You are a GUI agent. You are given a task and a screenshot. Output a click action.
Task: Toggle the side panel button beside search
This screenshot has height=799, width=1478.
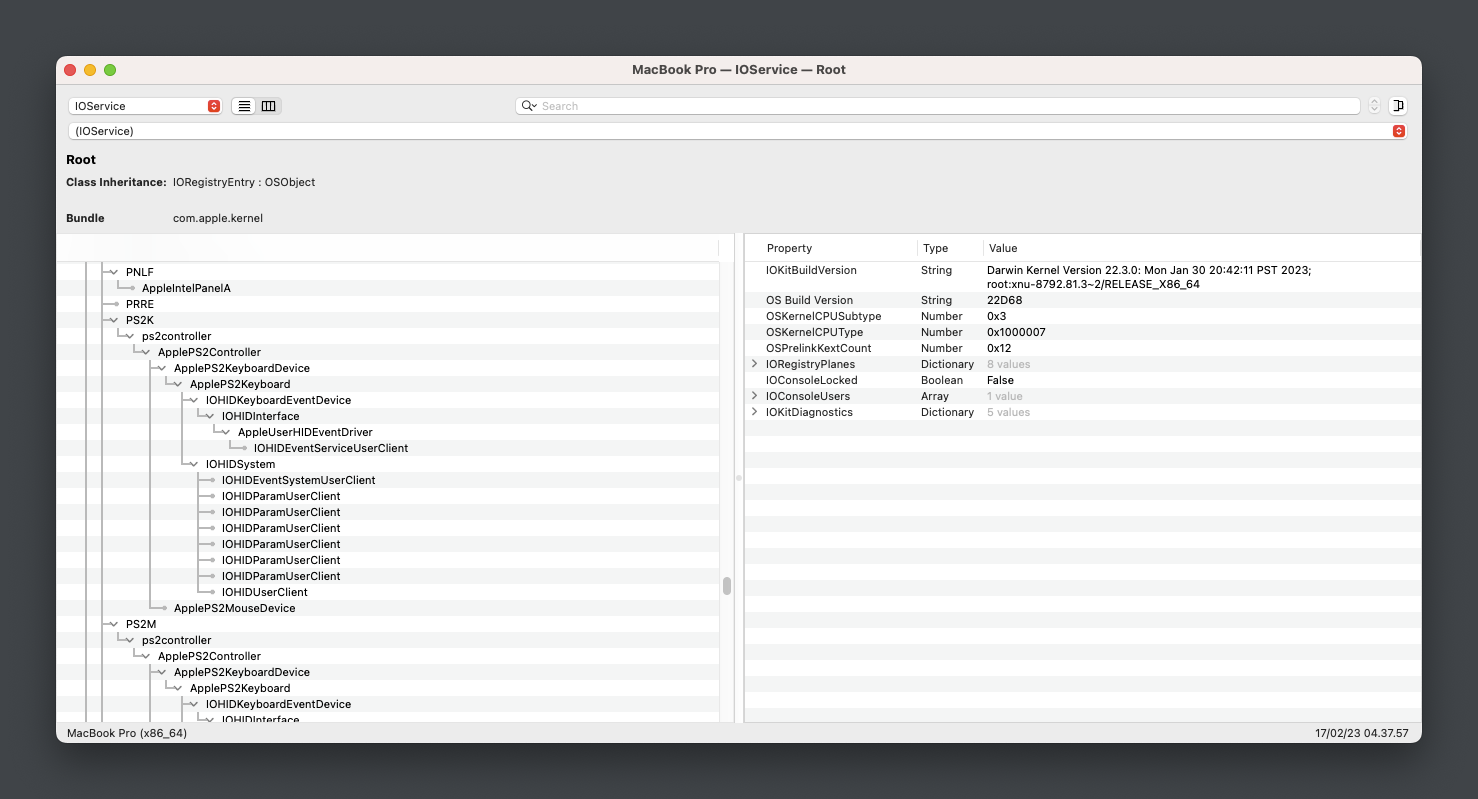[x=1397, y=106]
